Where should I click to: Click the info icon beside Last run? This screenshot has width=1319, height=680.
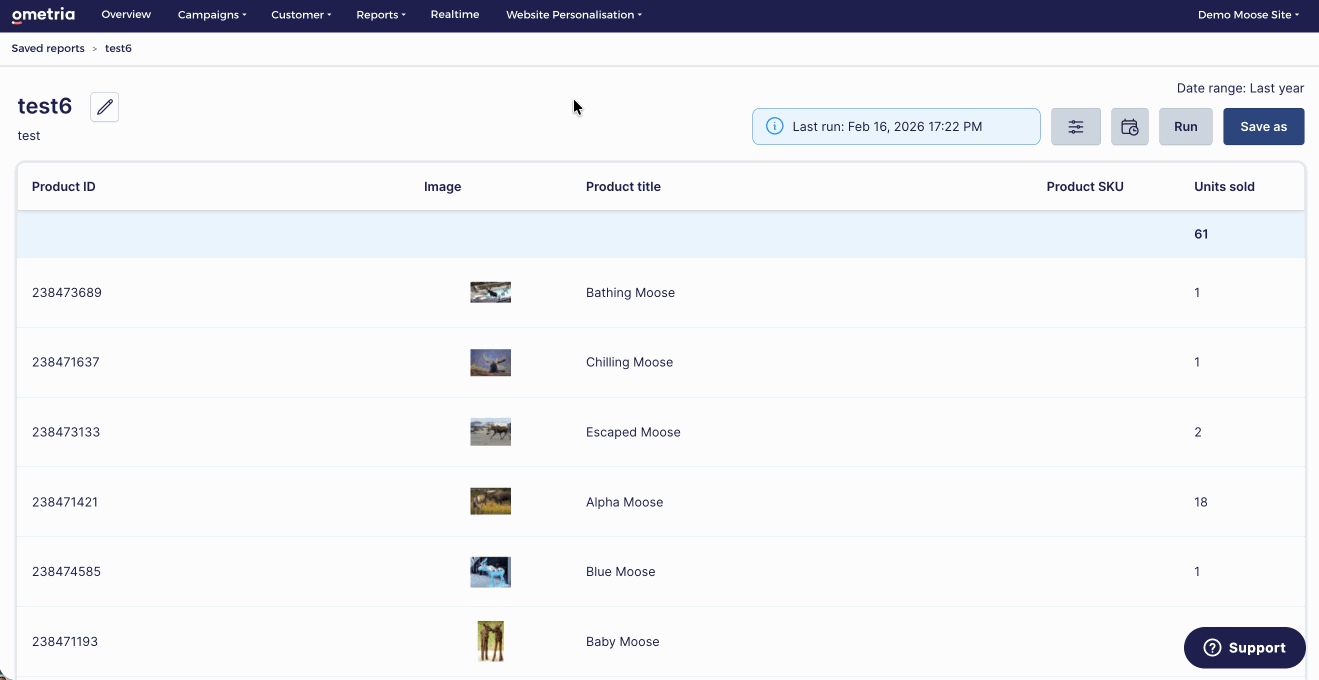click(x=774, y=127)
